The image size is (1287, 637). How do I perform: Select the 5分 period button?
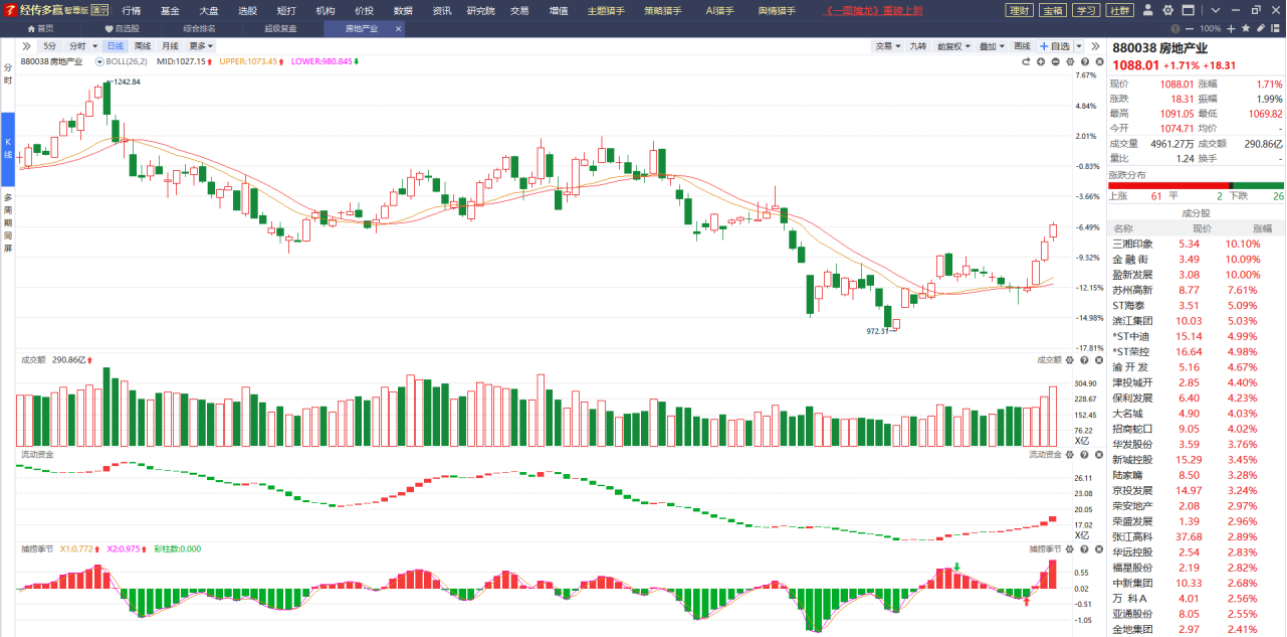pos(50,46)
